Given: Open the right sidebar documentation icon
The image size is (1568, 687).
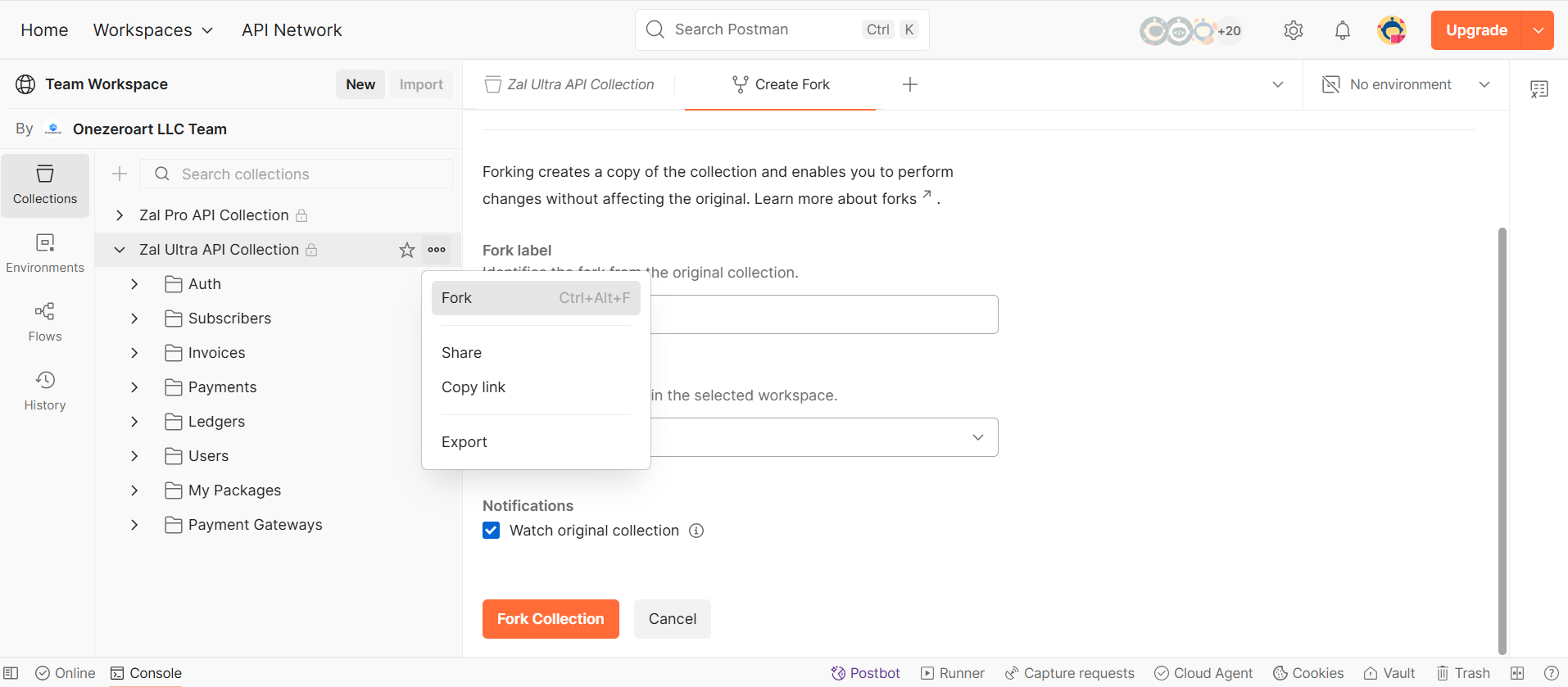Looking at the screenshot, I should coord(1539,89).
